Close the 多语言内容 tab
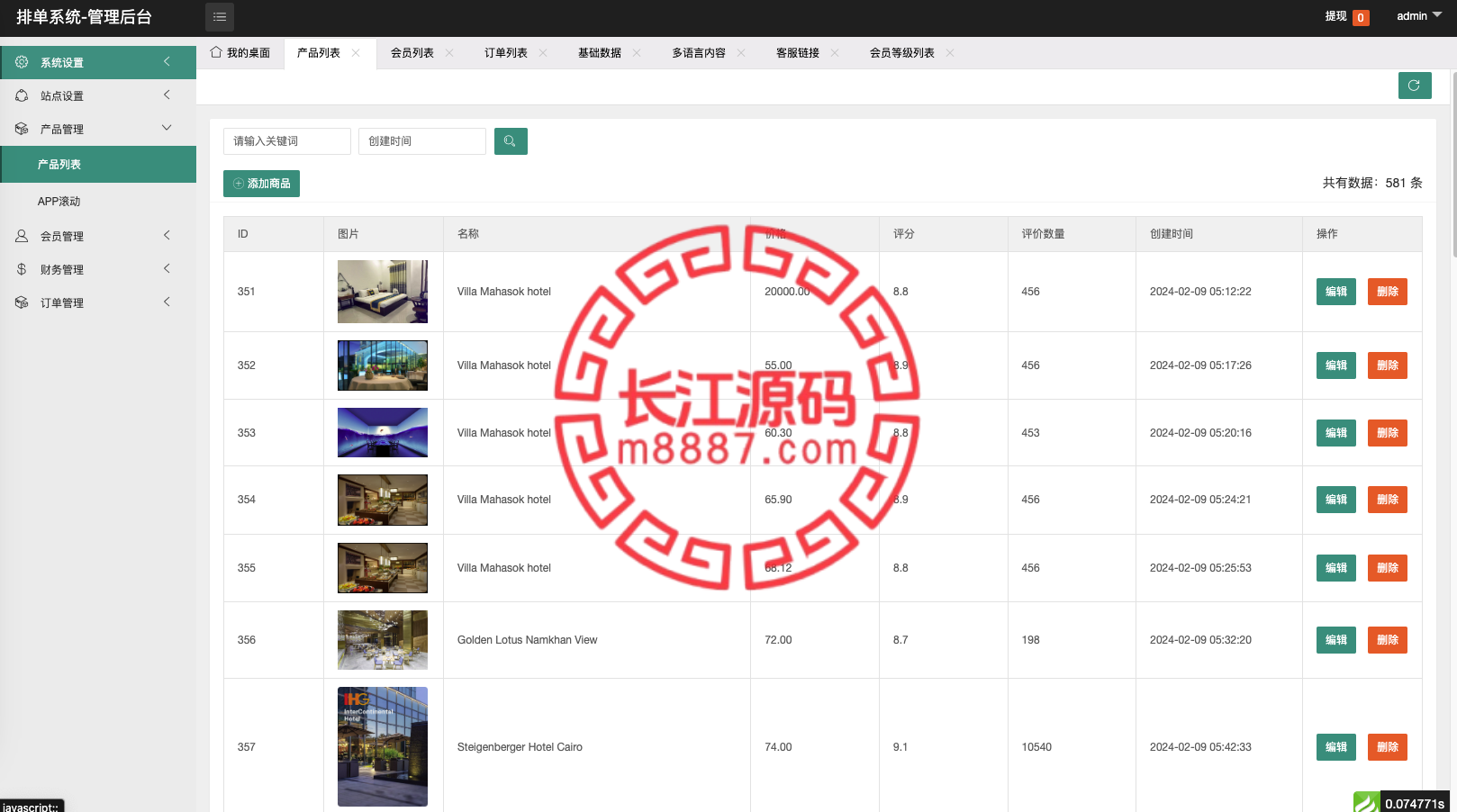Screen dimensions: 1457x812 tap(741, 53)
